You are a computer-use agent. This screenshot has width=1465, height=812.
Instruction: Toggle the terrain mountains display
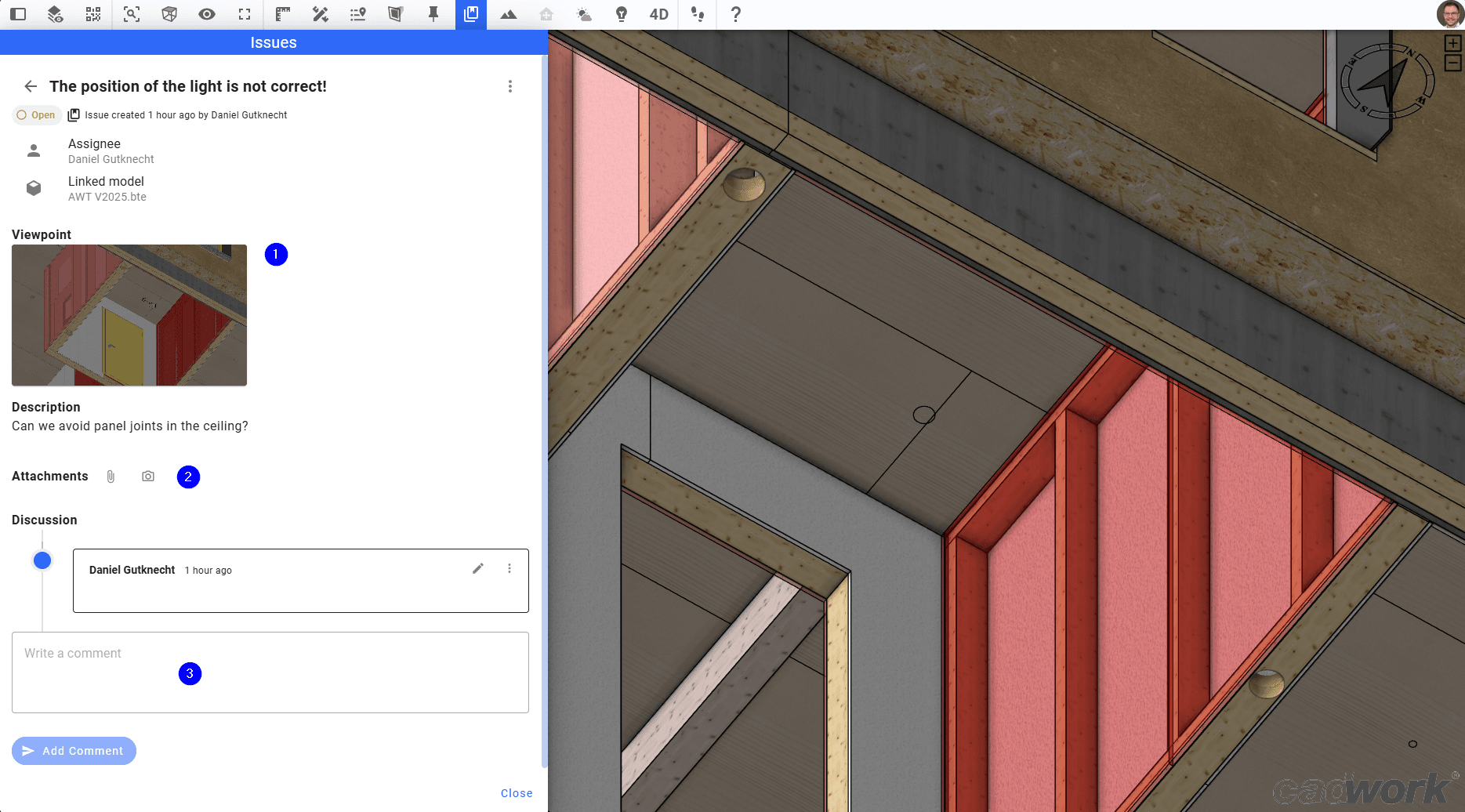click(509, 14)
